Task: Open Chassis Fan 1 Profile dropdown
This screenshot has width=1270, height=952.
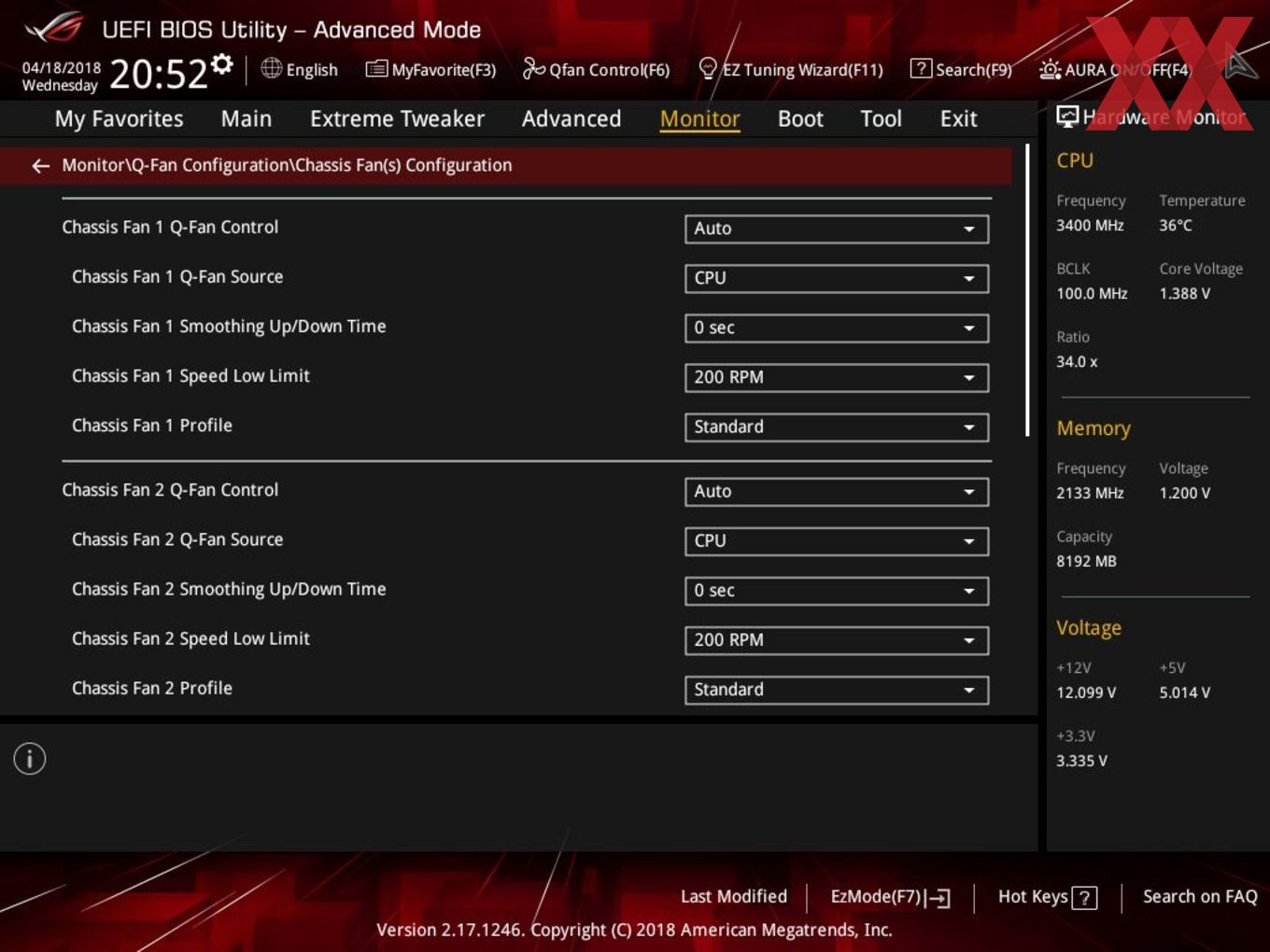Action: tap(837, 427)
